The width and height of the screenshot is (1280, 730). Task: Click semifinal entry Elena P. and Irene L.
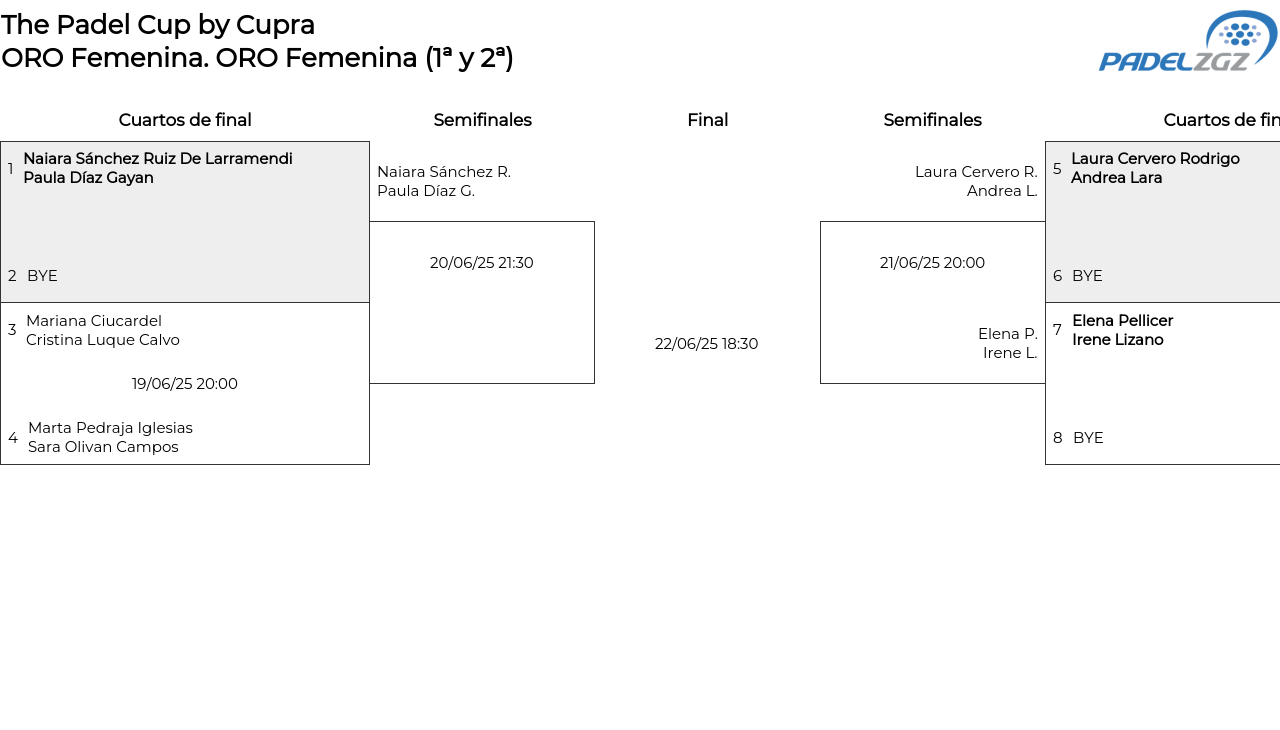(1007, 343)
